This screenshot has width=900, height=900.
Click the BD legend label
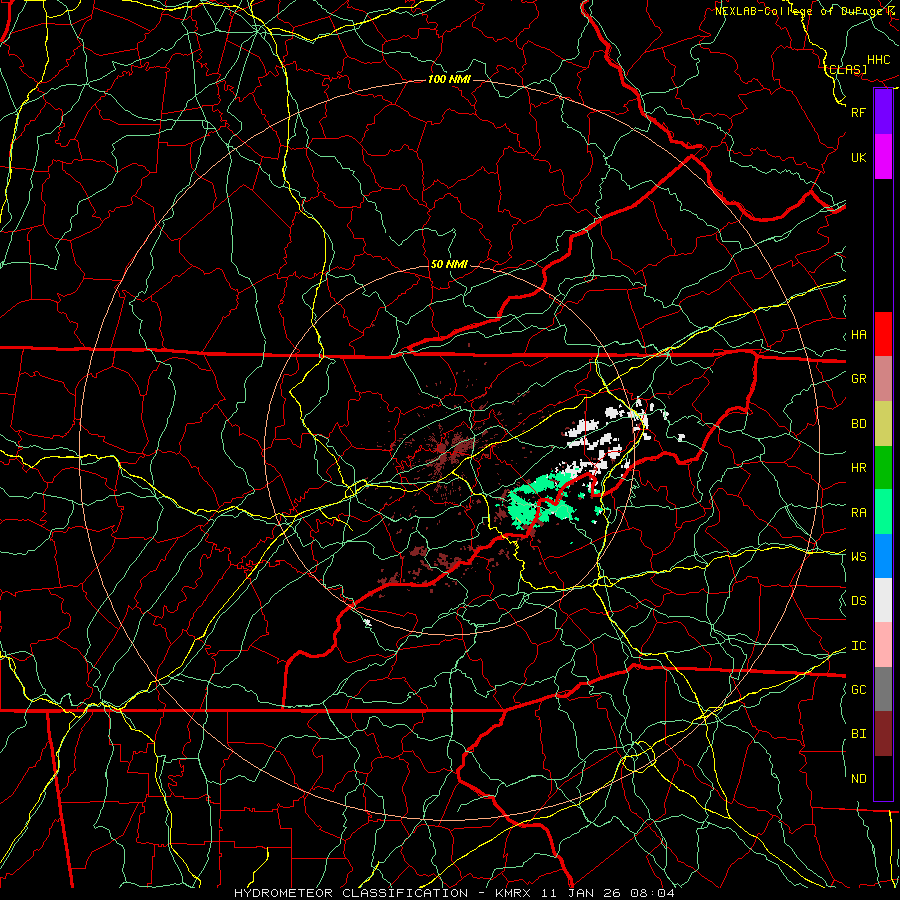[x=858, y=424]
